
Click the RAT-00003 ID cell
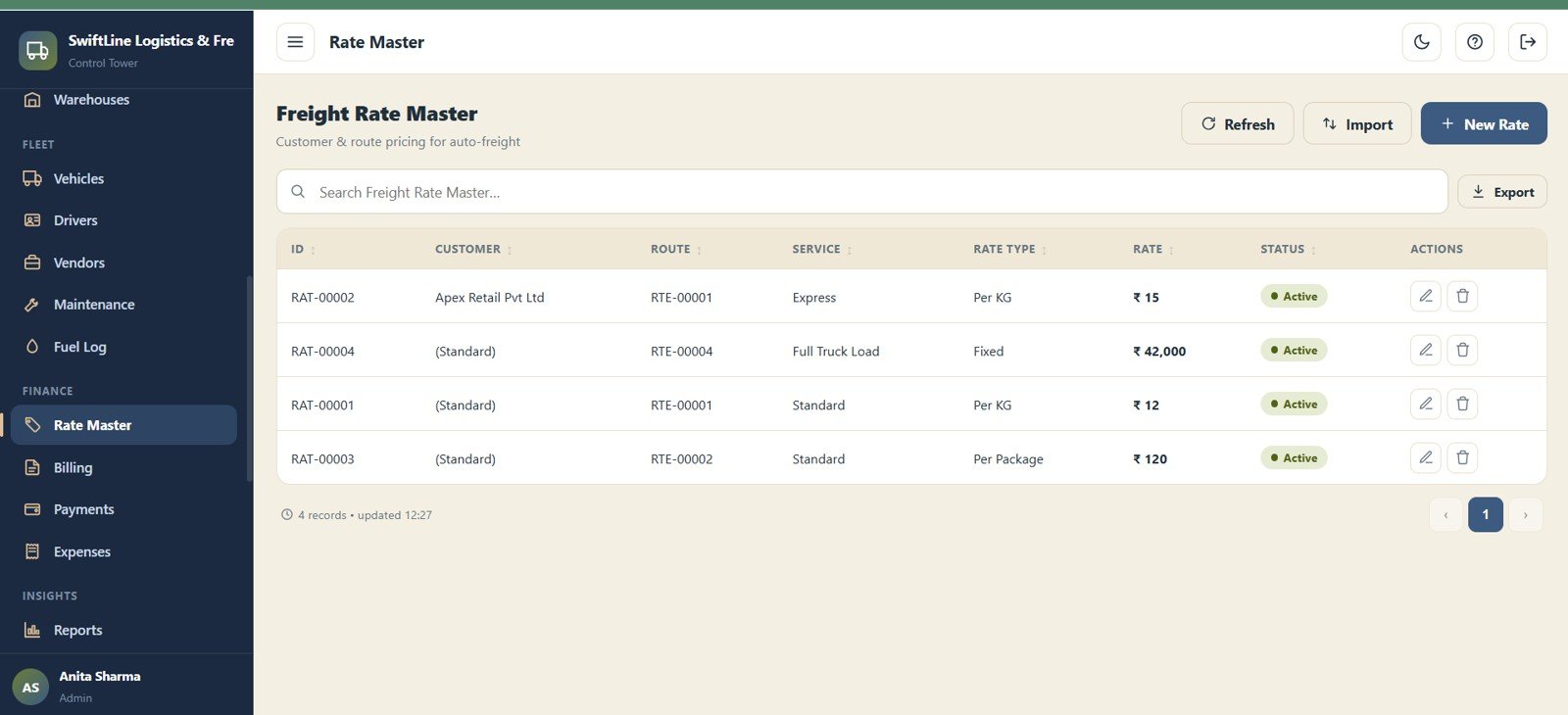coord(322,459)
